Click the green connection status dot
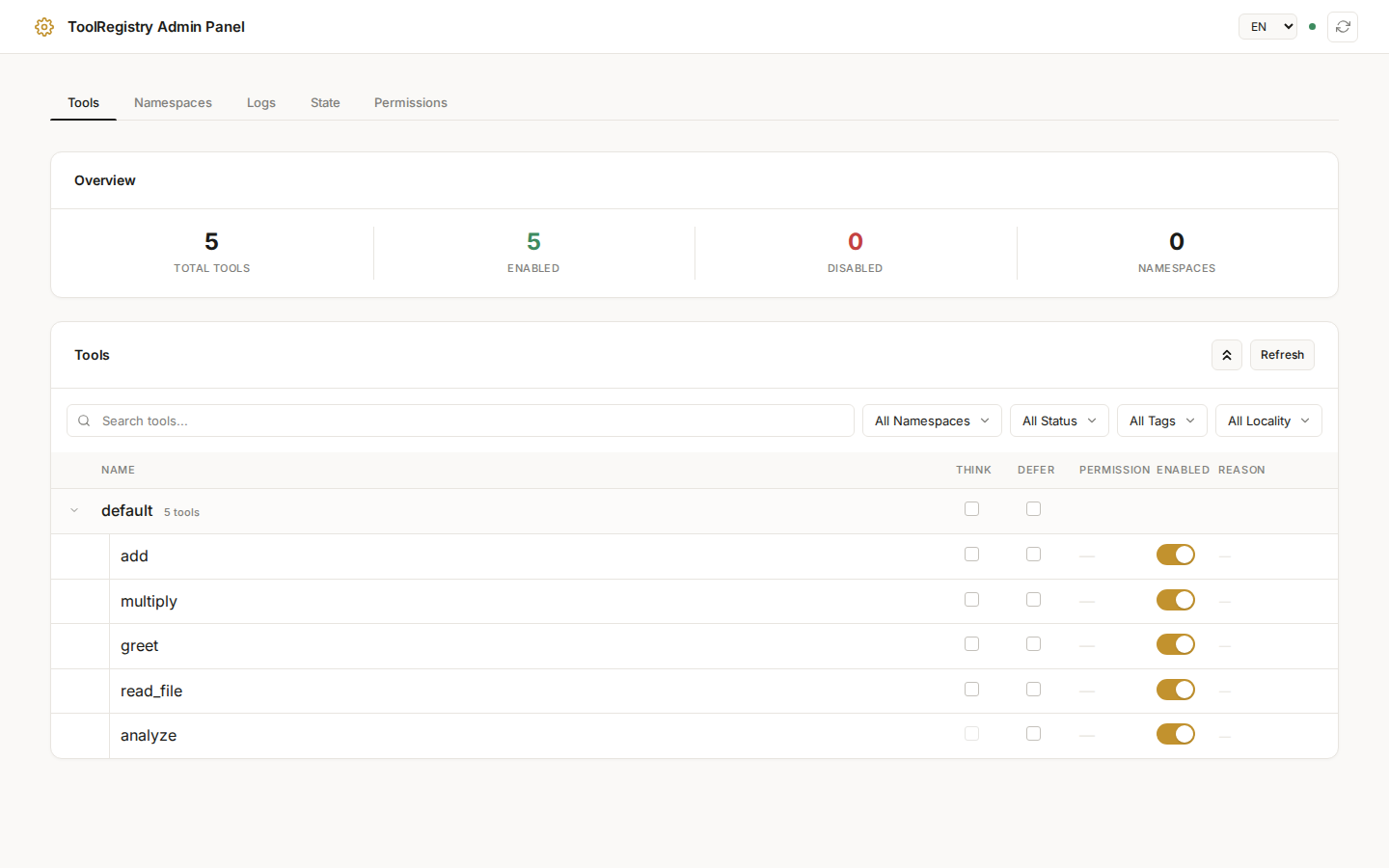The width and height of the screenshot is (1389, 868). tap(1312, 27)
